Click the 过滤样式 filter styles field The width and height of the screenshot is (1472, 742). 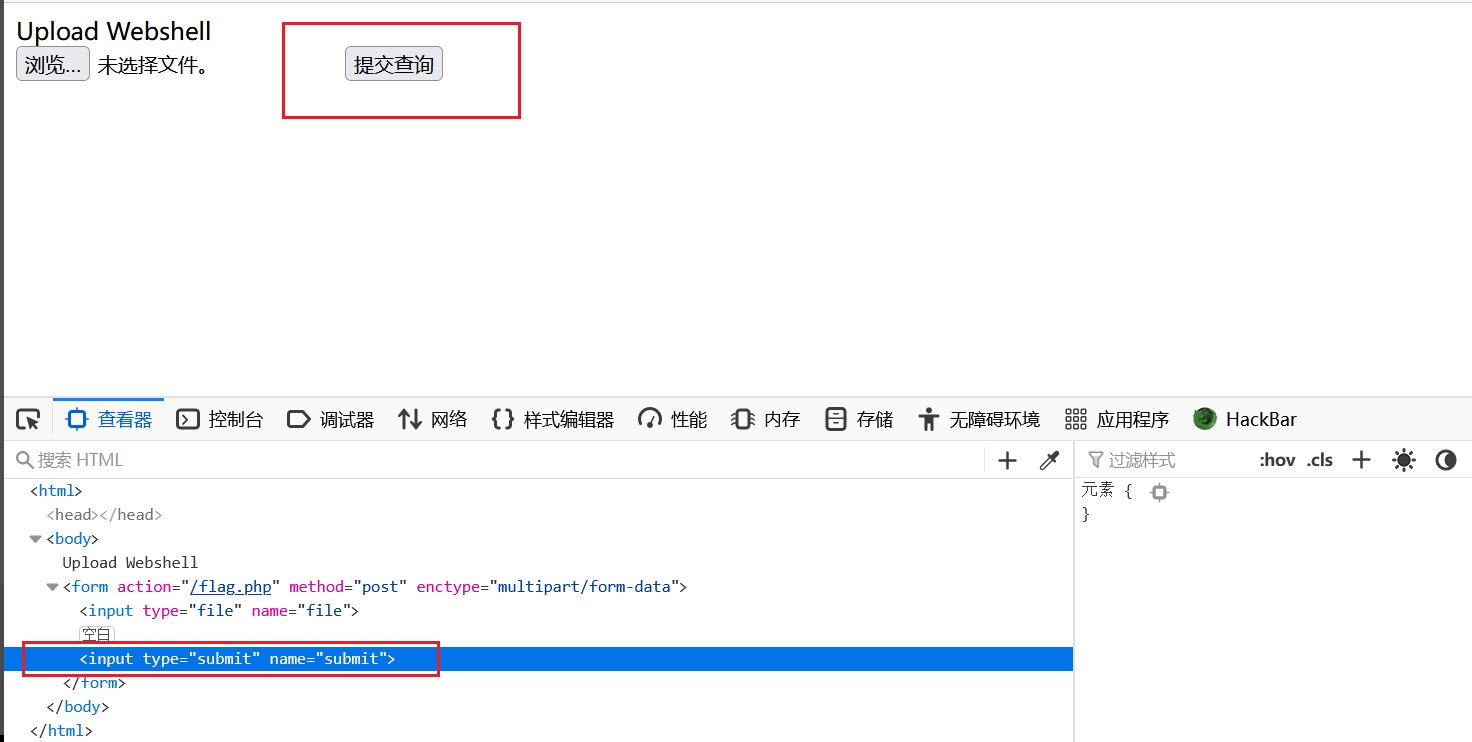pyautogui.click(x=1165, y=460)
